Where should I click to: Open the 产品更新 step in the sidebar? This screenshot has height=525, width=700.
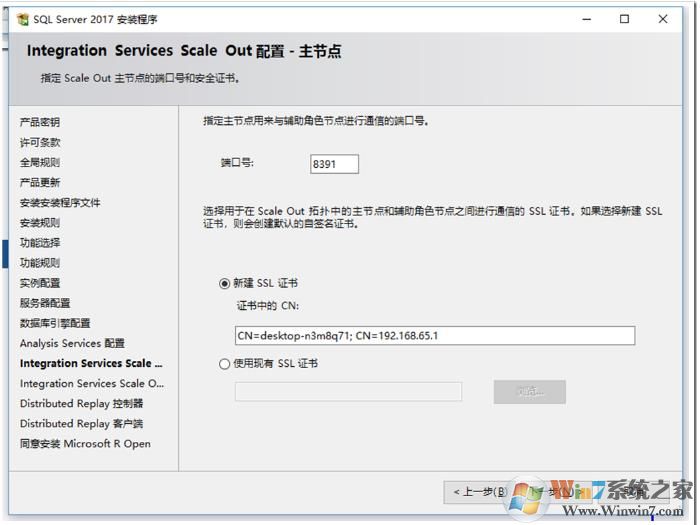(40, 183)
